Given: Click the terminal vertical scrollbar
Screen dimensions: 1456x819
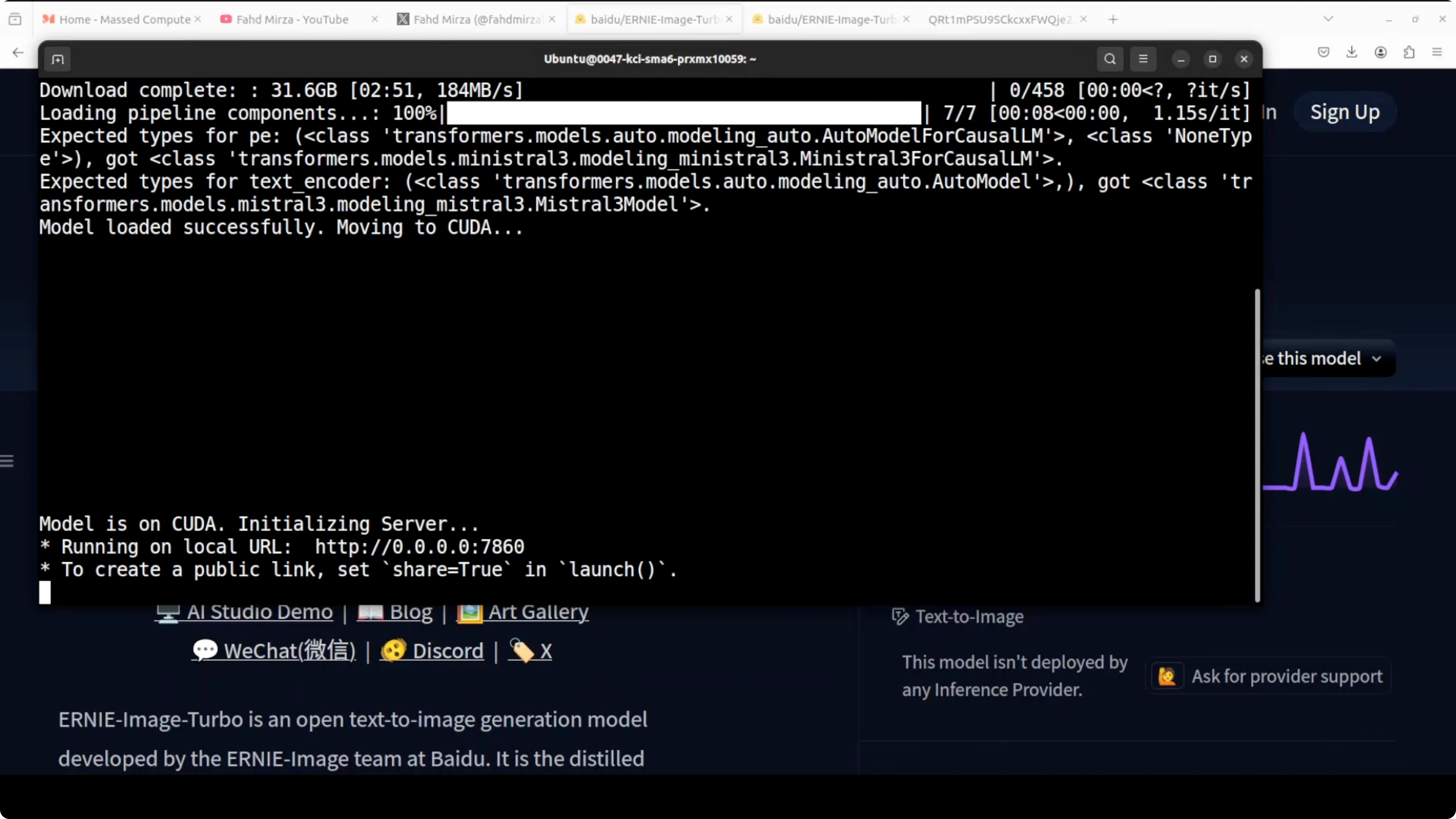Looking at the screenshot, I should coord(1257,446).
